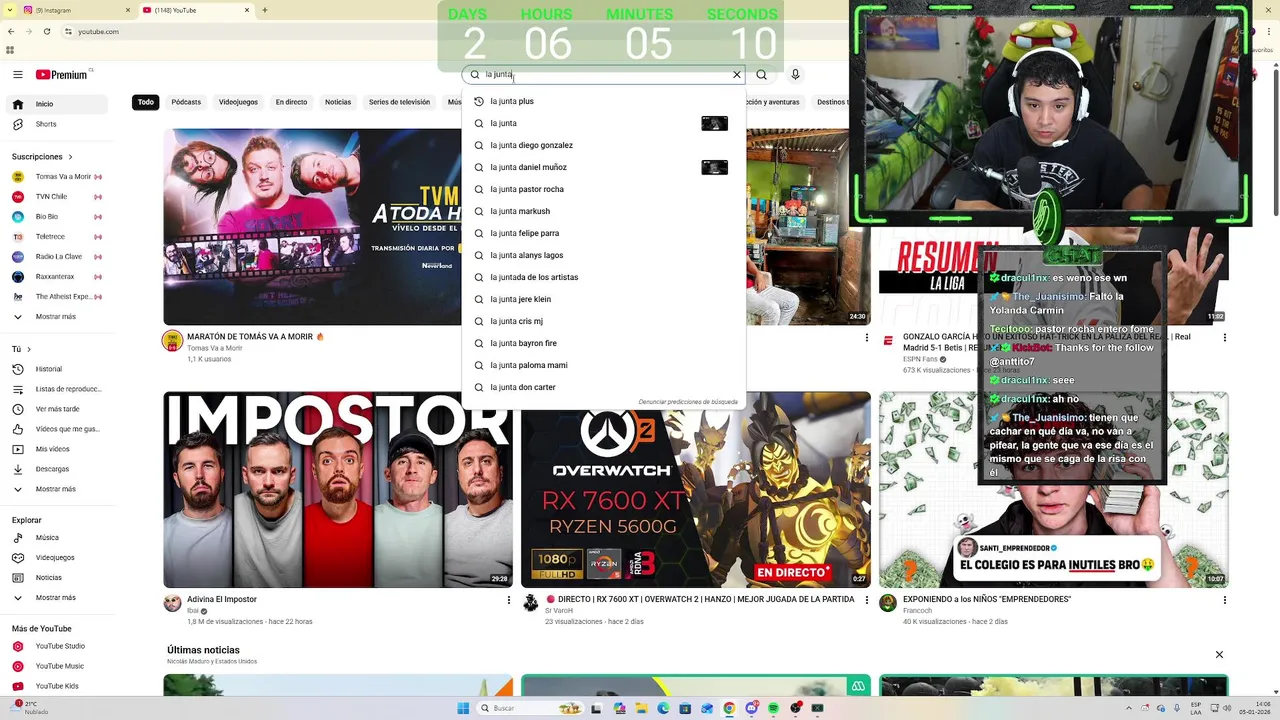Choose suggestion 'la junta plus'
1280x720 pixels.
604,101
